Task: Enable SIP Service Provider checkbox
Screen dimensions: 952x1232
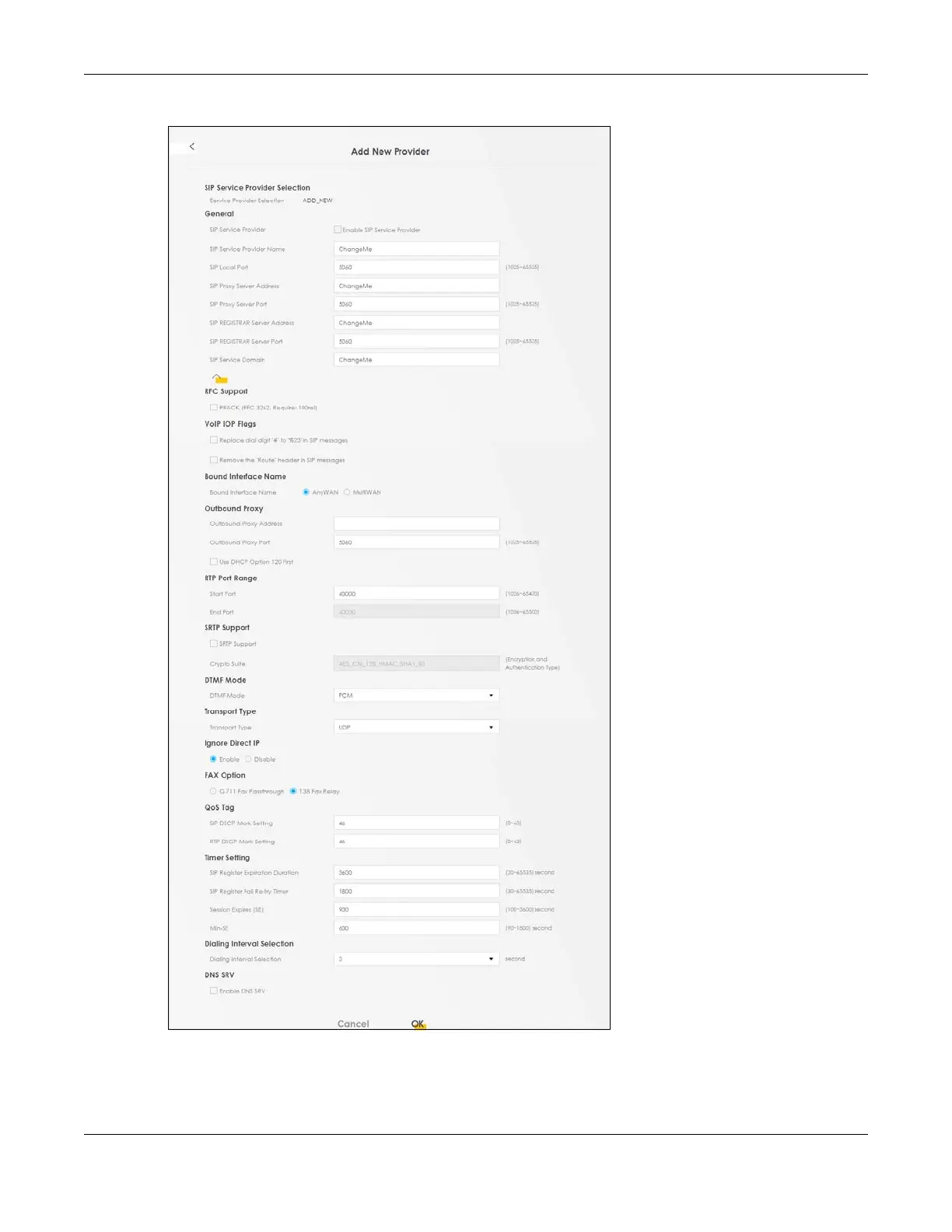Action: (338, 229)
